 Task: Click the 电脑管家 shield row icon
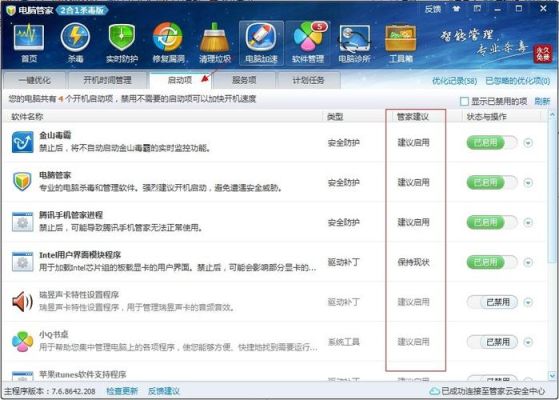click(x=22, y=181)
